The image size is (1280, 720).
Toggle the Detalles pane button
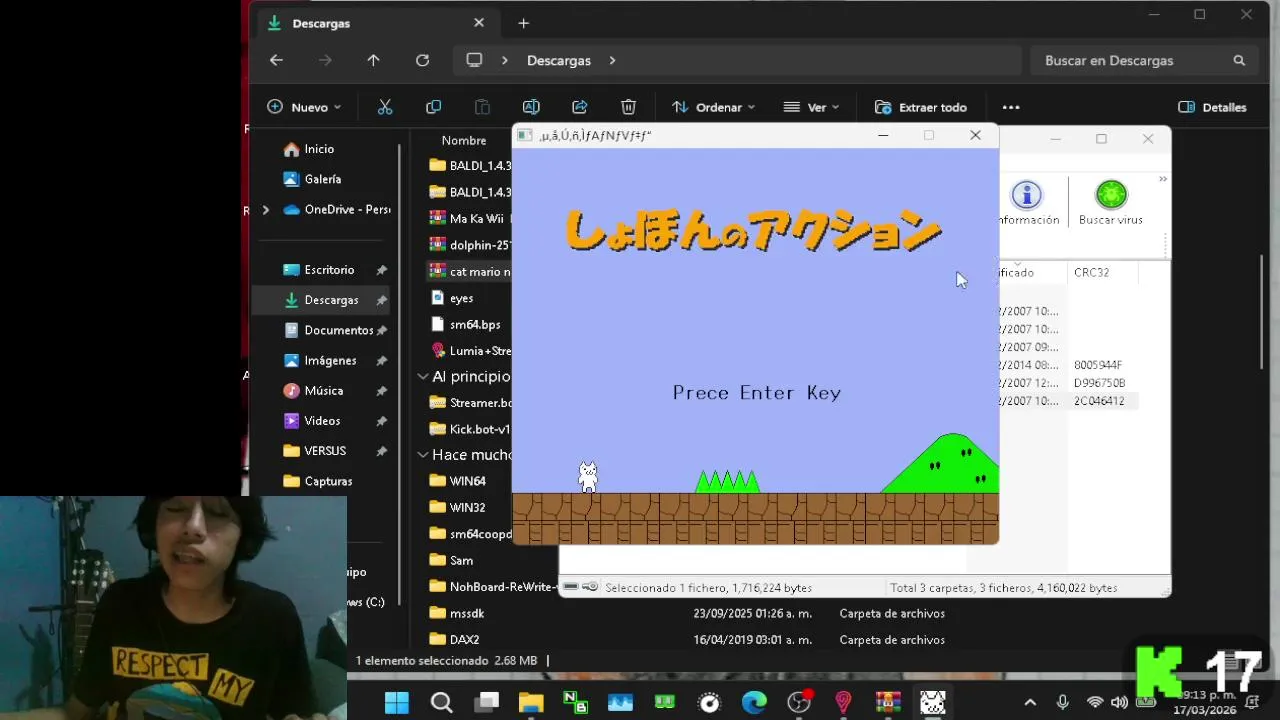(1212, 107)
